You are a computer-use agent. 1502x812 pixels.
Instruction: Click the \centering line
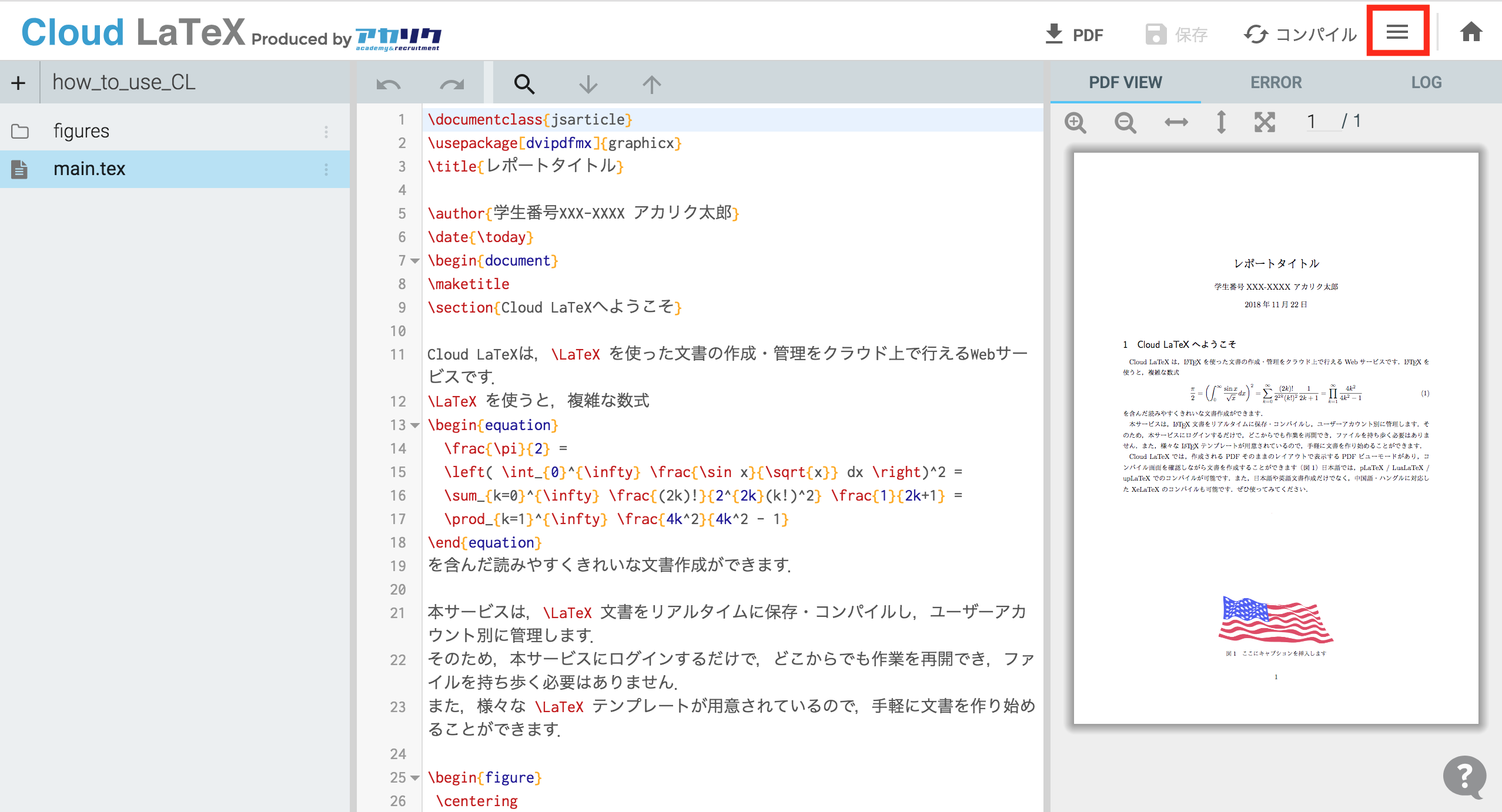point(477,801)
